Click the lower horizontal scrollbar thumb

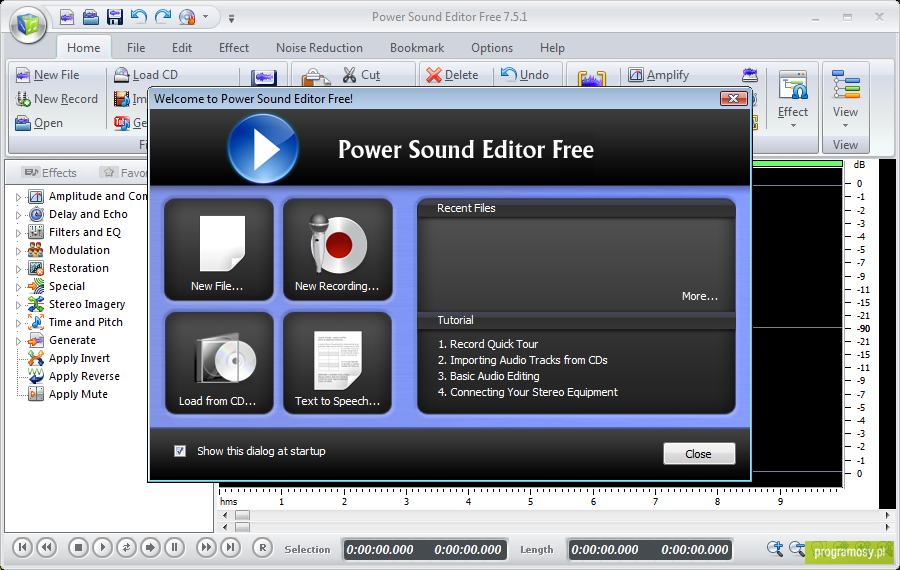pos(243,526)
